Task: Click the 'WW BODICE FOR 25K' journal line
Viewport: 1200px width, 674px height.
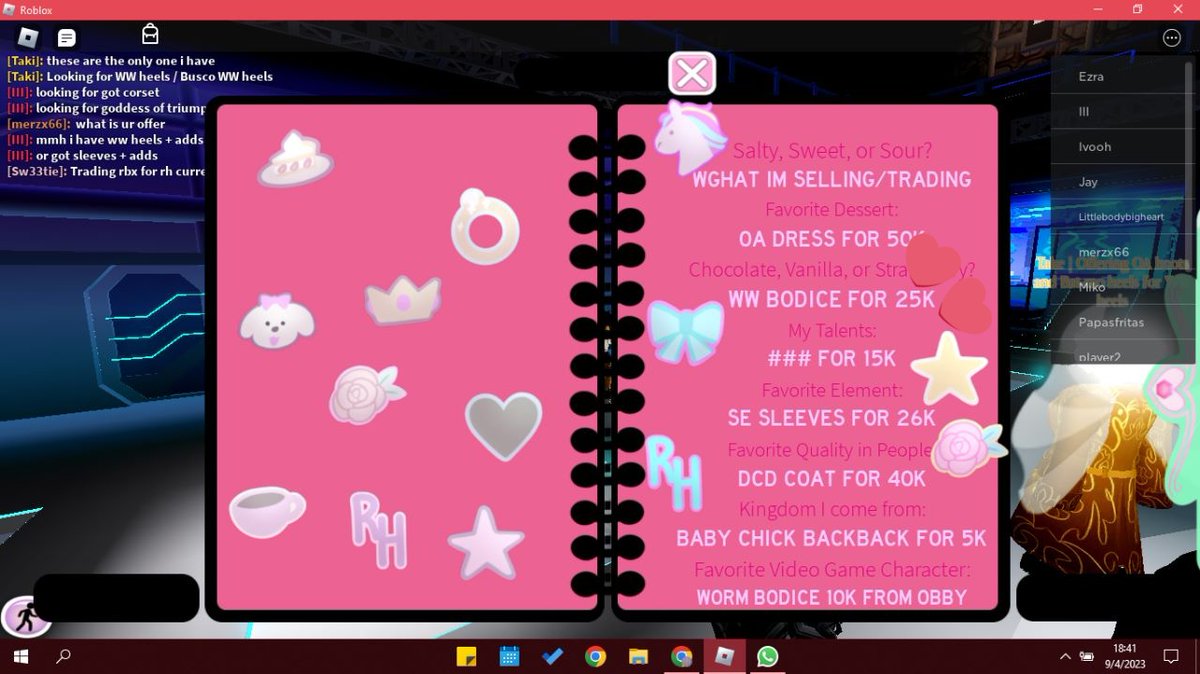Action: [831, 299]
